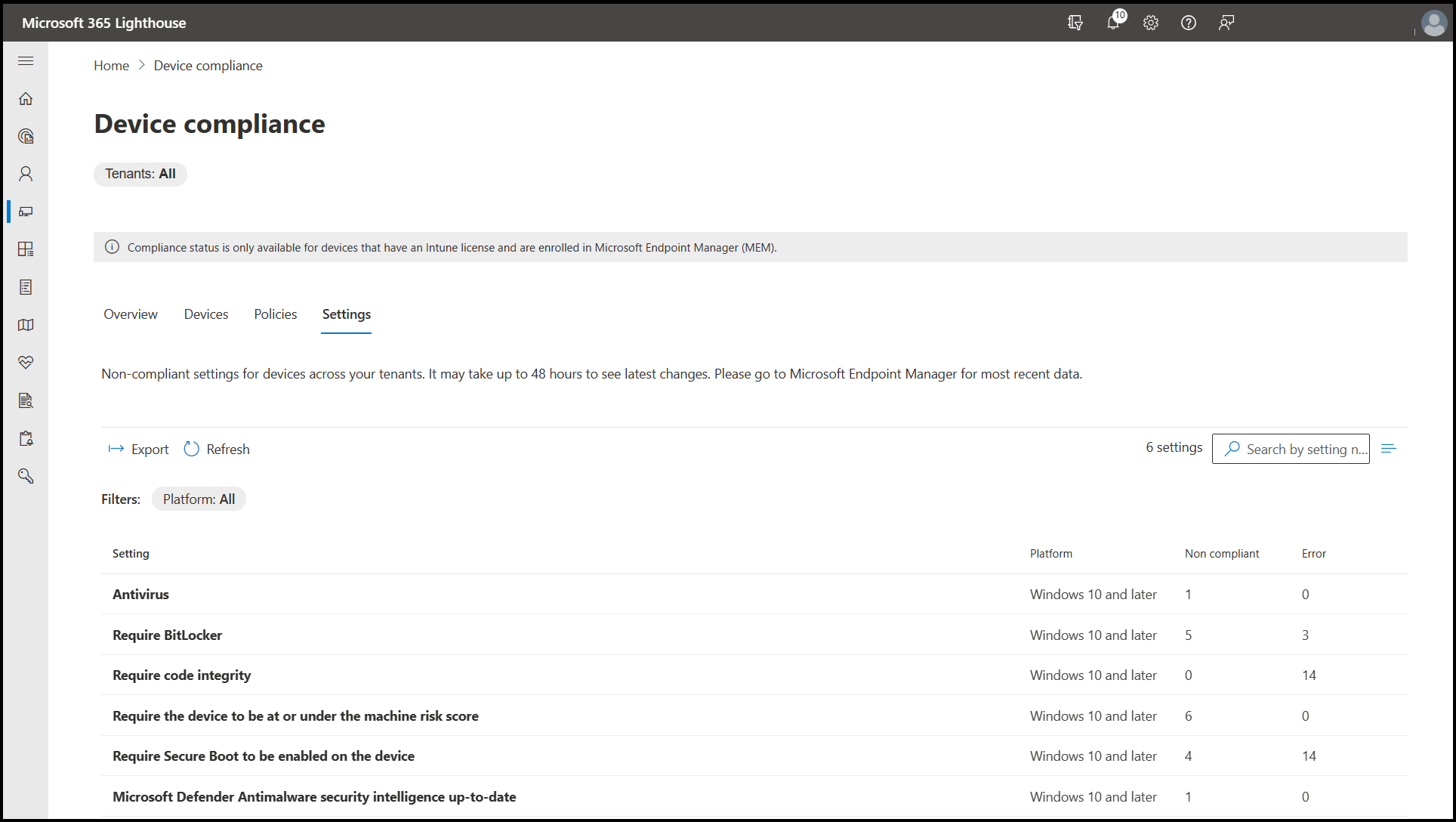Image resolution: width=1456 pixels, height=822 pixels.
Task: Click the Refresh button
Action: coord(217,450)
